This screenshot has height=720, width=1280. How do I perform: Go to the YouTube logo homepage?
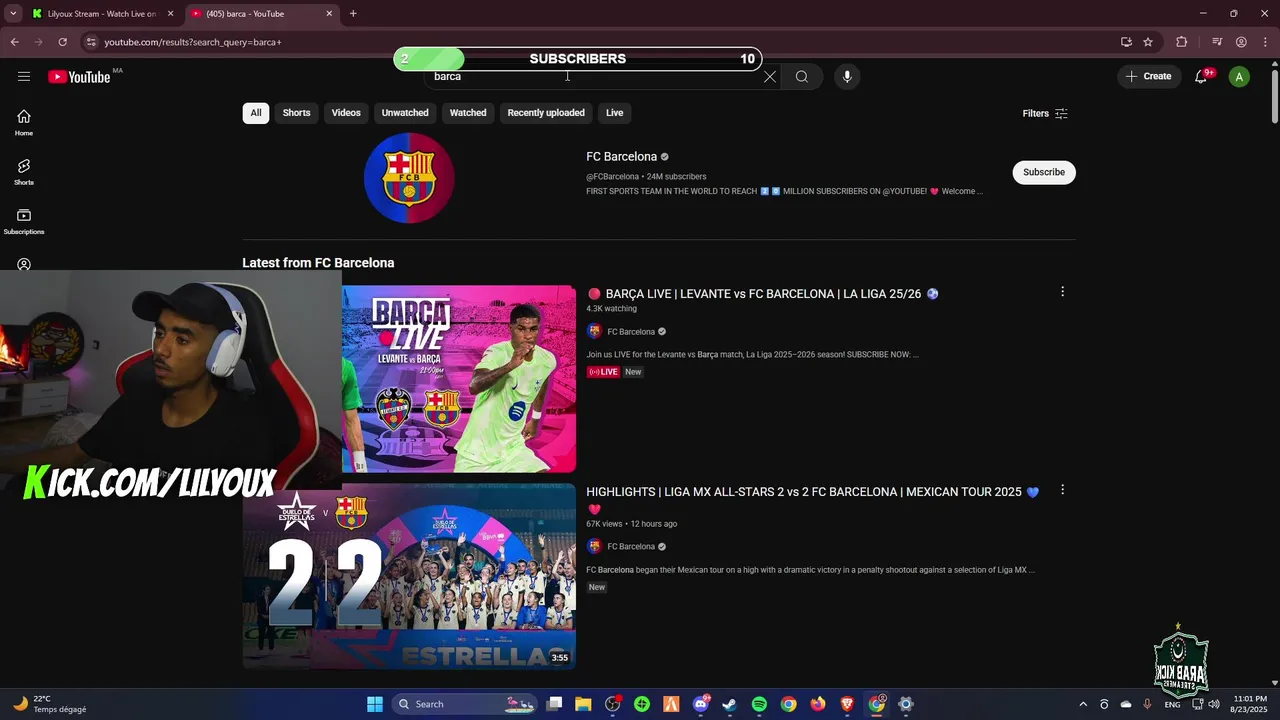(79, 77)
